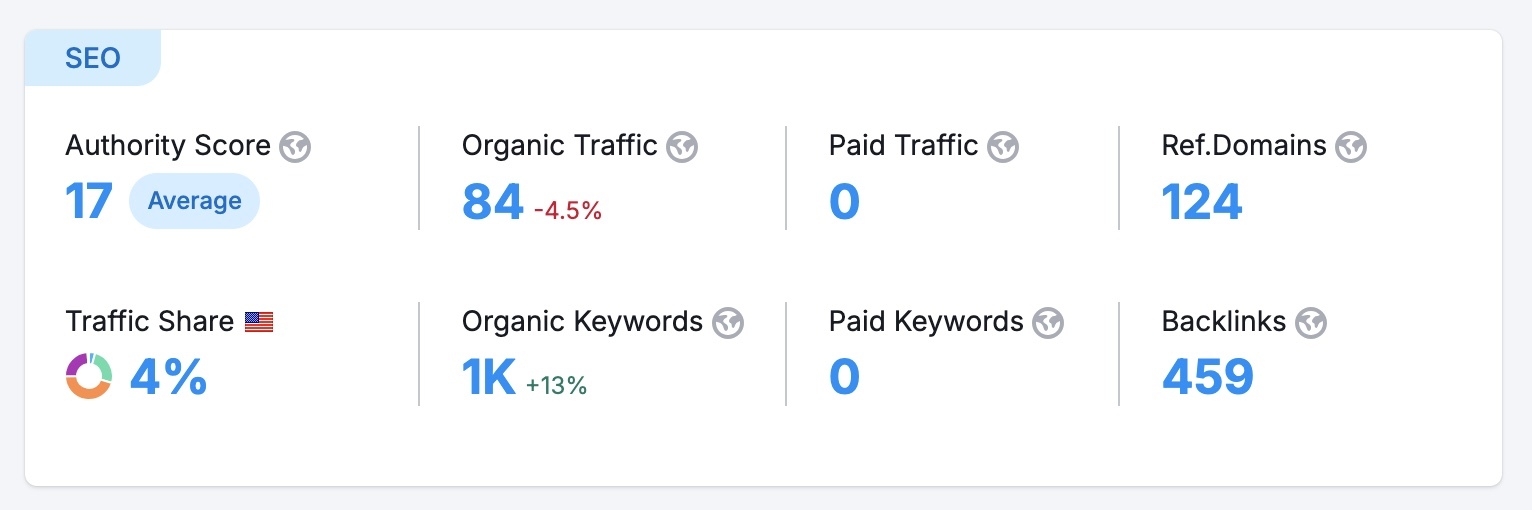This screenshot has height=510, width=1532.
Task: Click globe icon beside Ref.Domains
Action: (x=1351, y=147)
